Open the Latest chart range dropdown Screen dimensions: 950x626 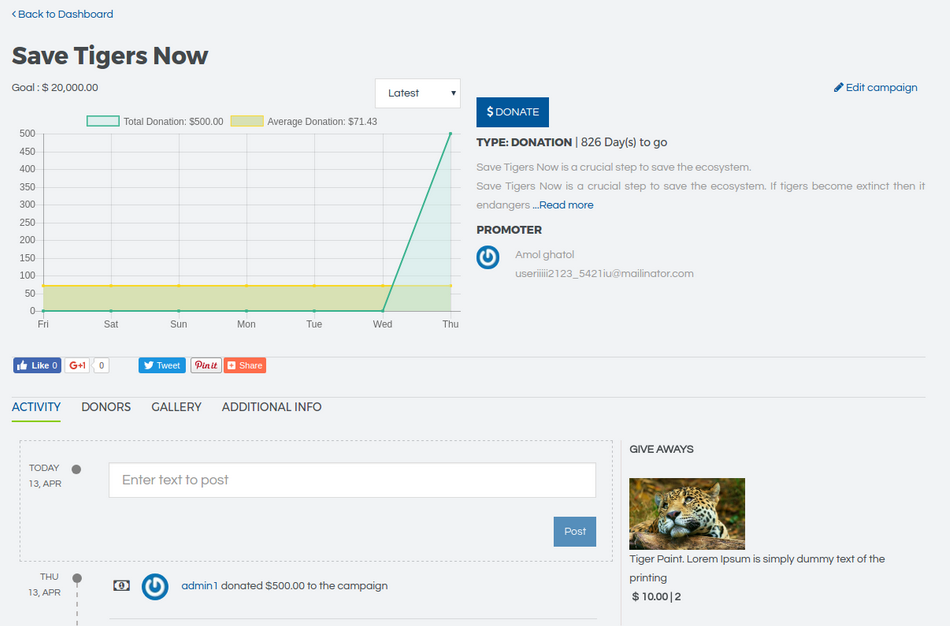click(x=417, y=93)
